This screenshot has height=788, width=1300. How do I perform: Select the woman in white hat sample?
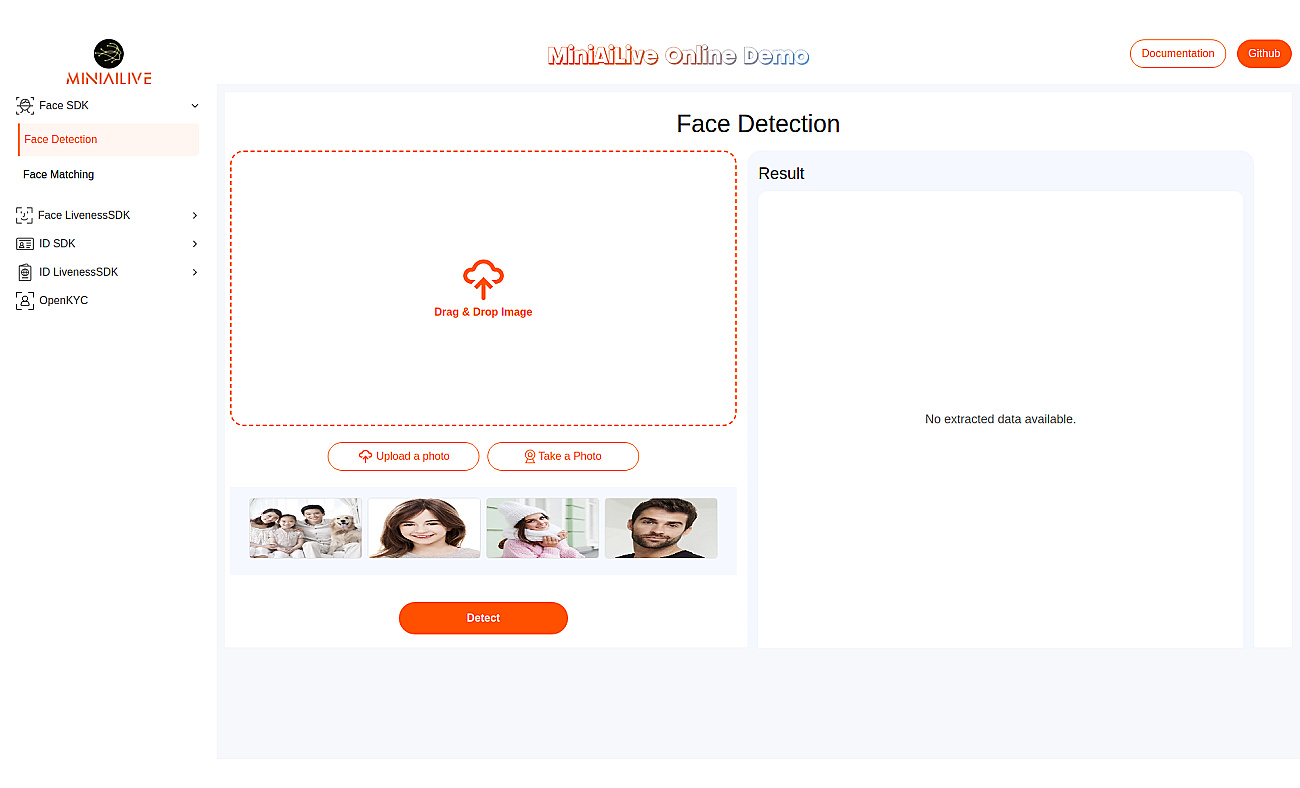(542, 528)
